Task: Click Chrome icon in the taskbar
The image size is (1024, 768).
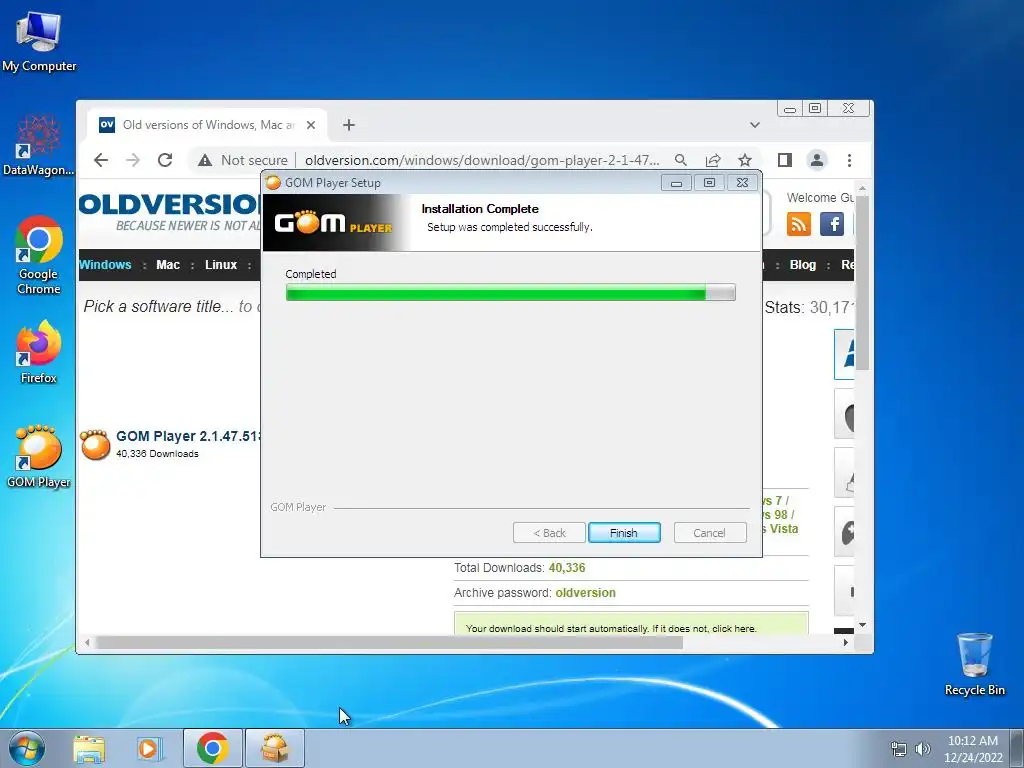Action: pos(212,748)
